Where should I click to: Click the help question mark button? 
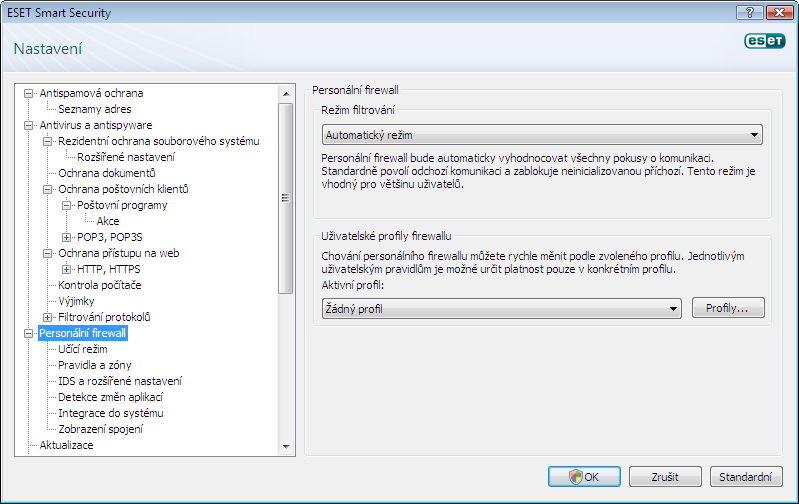point(750,12)
